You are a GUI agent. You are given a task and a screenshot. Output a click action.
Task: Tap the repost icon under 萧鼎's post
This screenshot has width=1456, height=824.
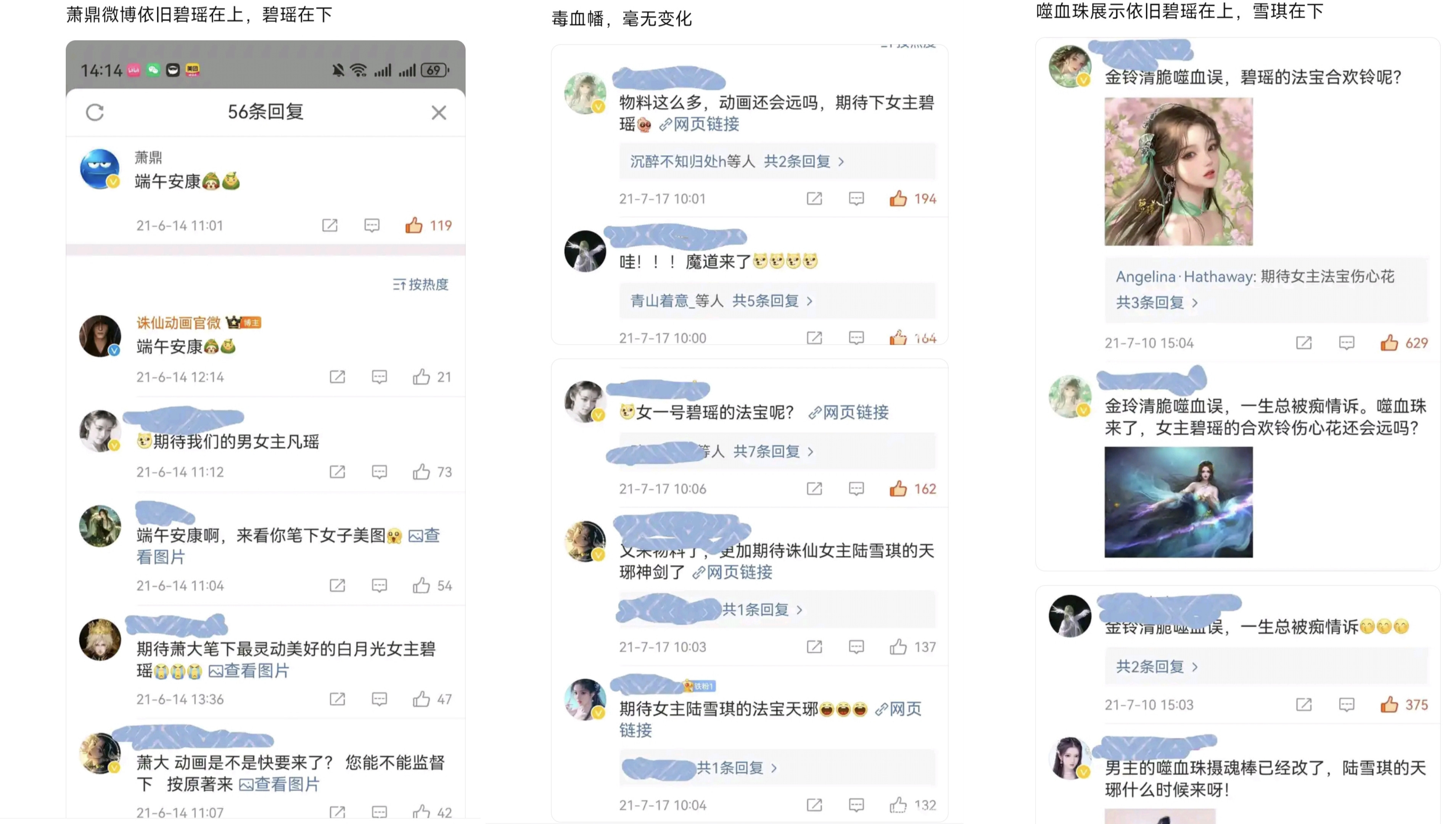330,225
